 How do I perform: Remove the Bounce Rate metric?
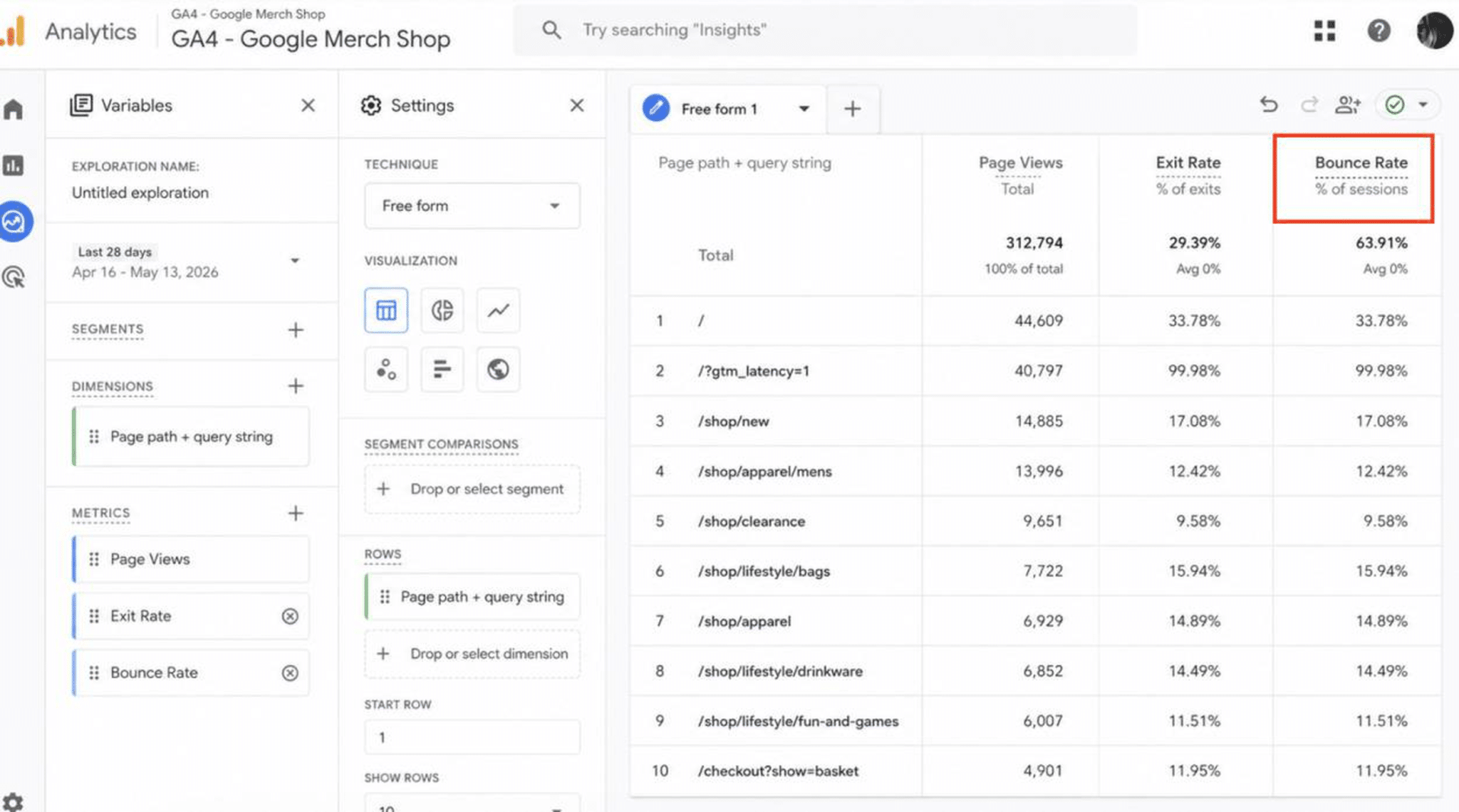click(290, 673)
